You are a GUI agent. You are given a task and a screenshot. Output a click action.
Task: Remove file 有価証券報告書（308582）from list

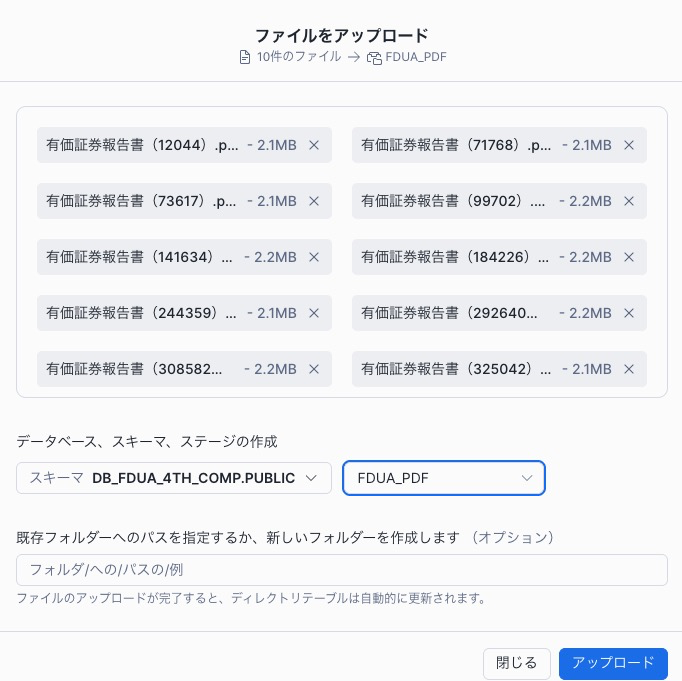pos(313,369)
